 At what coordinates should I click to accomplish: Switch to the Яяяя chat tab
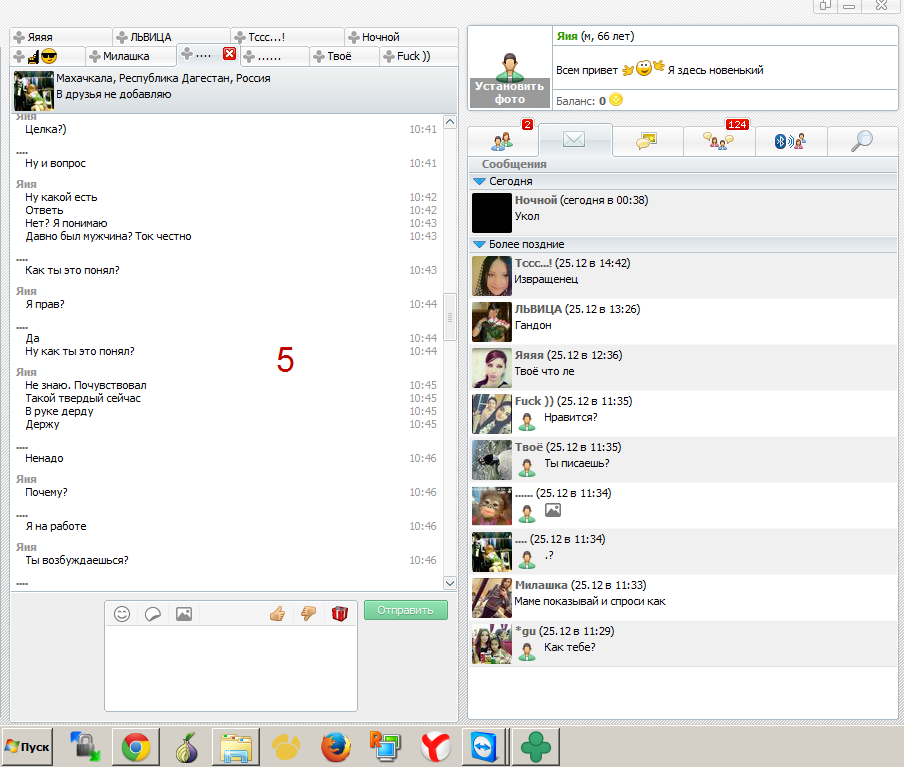click(x=61, y=37)
